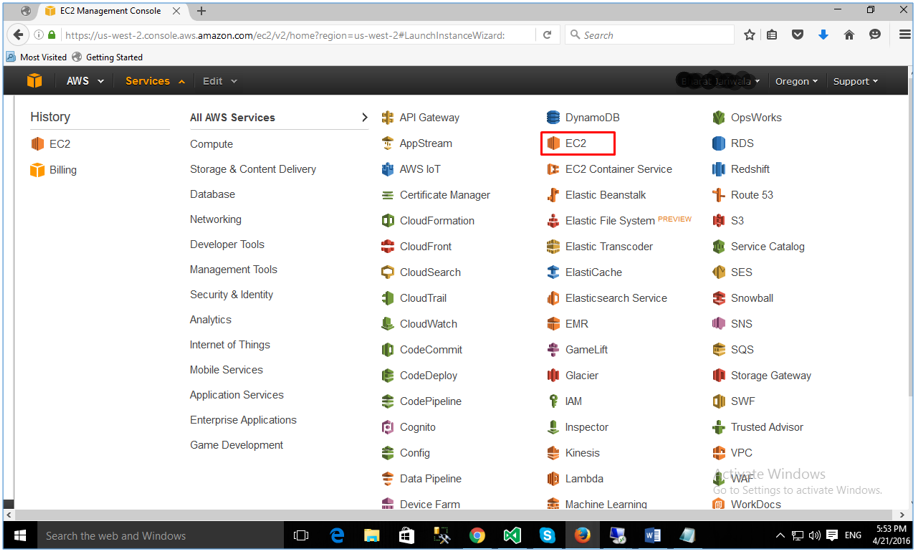Open the account name dropdown

tap(719, 81)
